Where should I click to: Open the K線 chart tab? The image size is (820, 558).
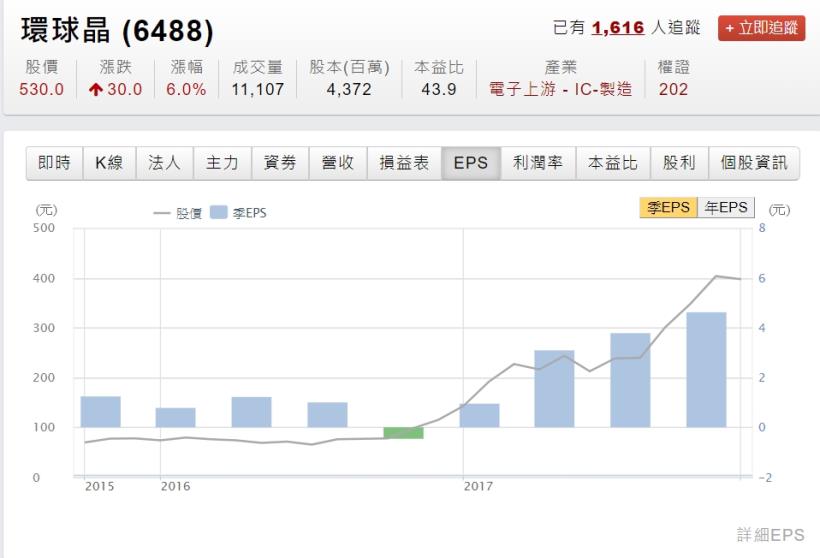pyautogui.click(x=109, y=163)
